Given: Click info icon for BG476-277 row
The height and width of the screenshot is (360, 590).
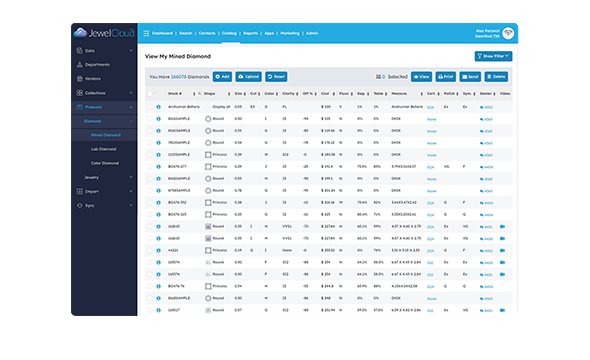Looking at the screenshot, I should coord(158,167).
